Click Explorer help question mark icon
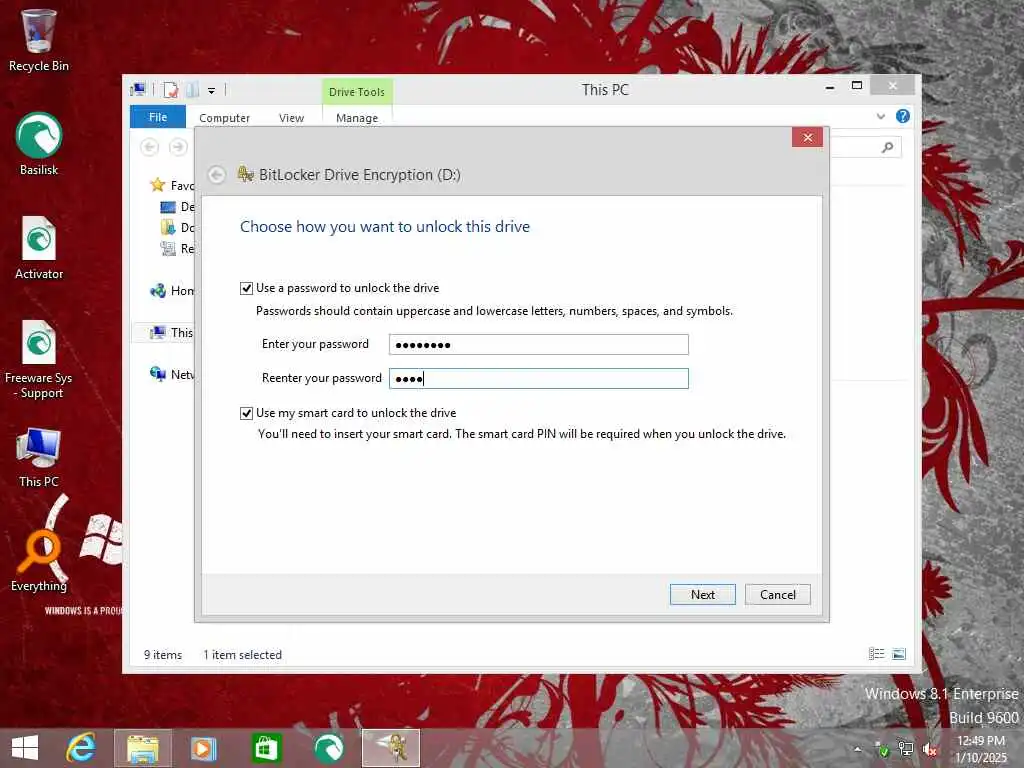1024x768 pixels. click(x=903, y=116)
